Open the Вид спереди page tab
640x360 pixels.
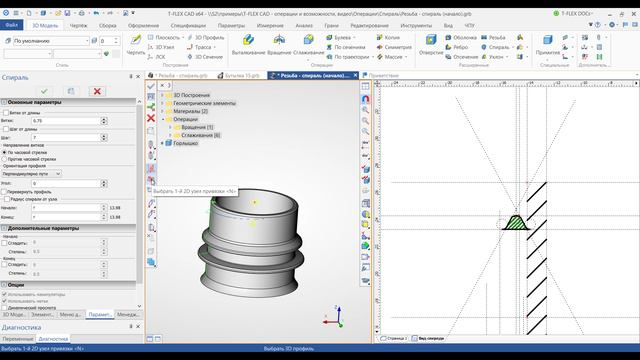click(x=428, y=338)
